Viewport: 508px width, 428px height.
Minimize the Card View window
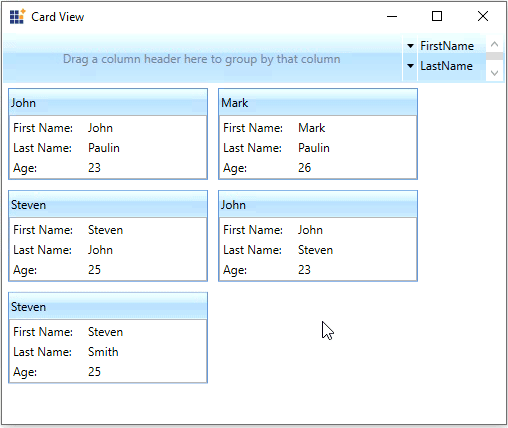tap(392, 16)
